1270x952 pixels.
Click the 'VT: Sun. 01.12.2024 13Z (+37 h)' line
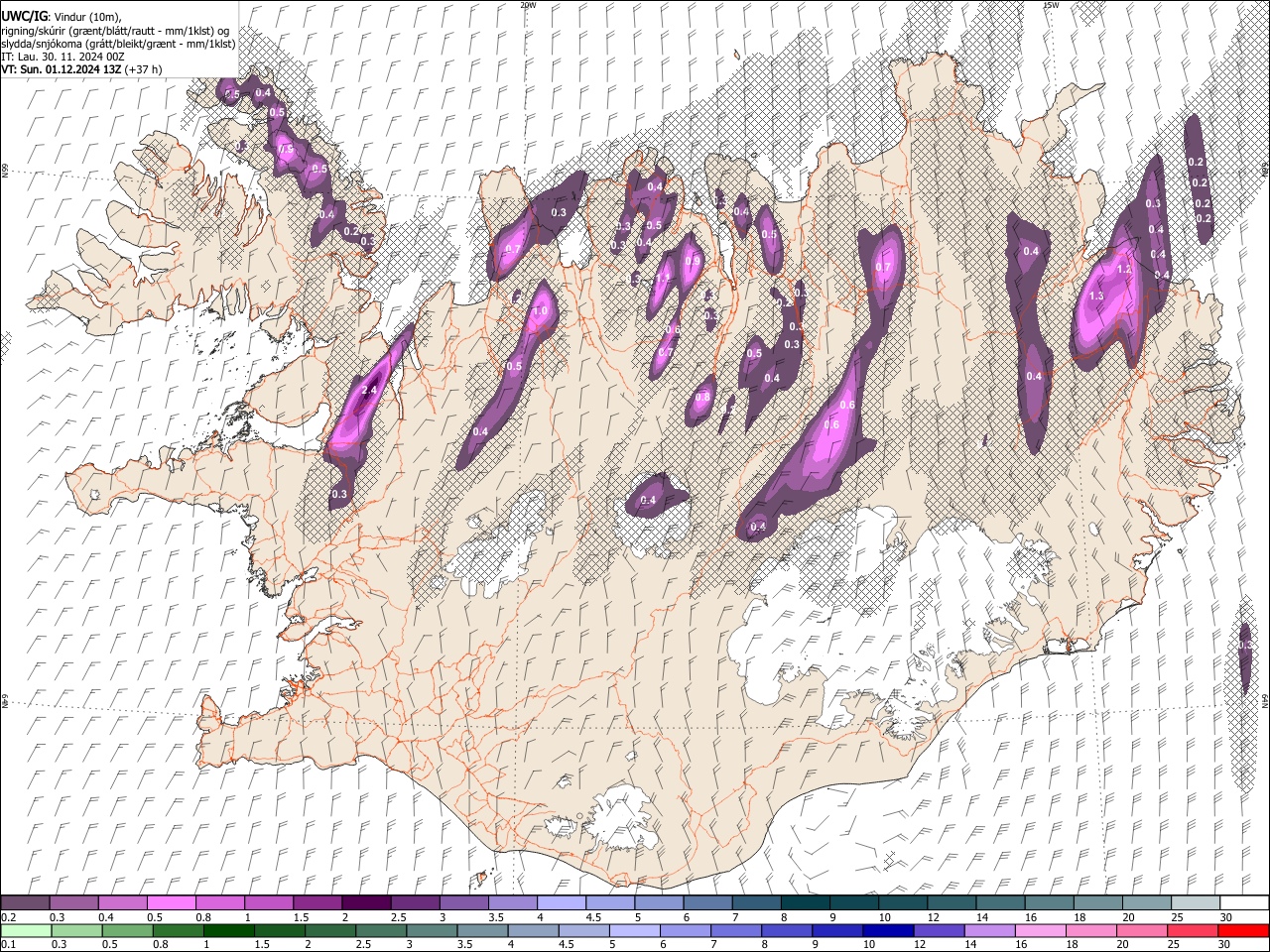81,69
